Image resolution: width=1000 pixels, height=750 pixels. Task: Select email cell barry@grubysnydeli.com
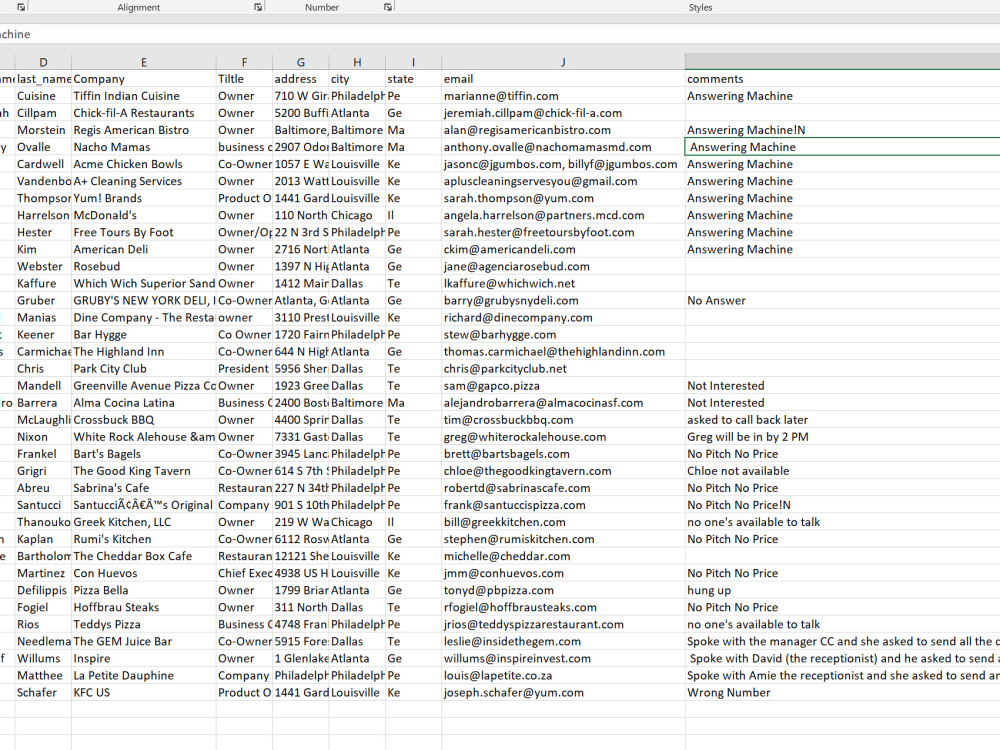pos(563,301)
